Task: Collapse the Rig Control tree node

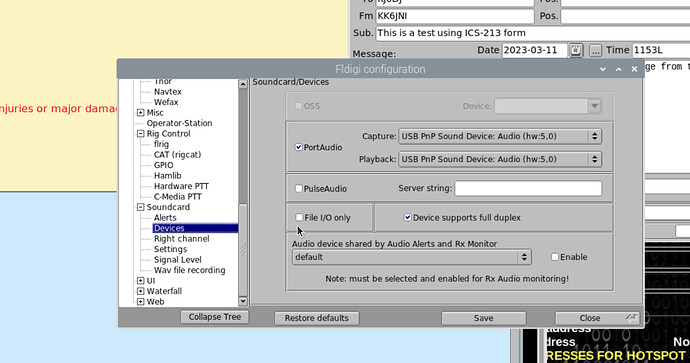Action: [140, 134]
